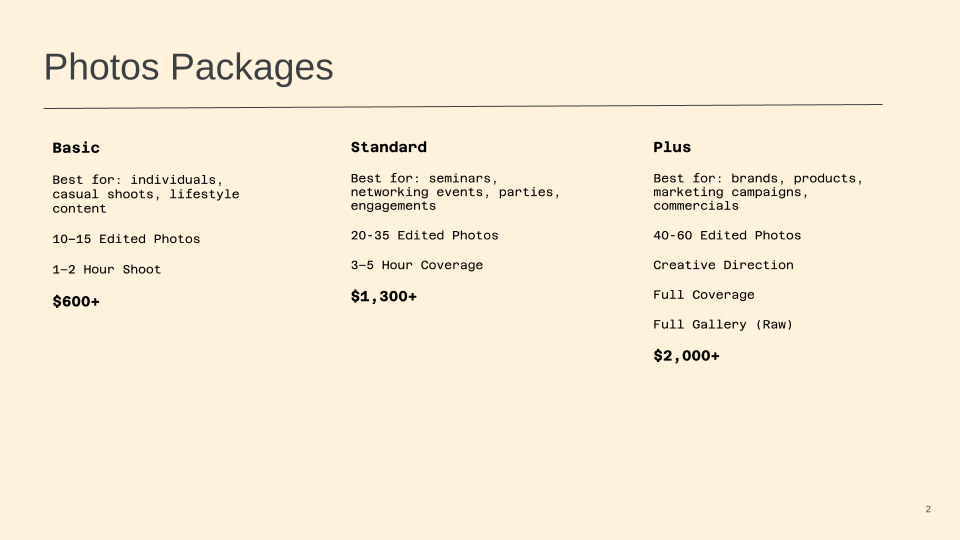Click the Full Coverage line

pos(703,295)
